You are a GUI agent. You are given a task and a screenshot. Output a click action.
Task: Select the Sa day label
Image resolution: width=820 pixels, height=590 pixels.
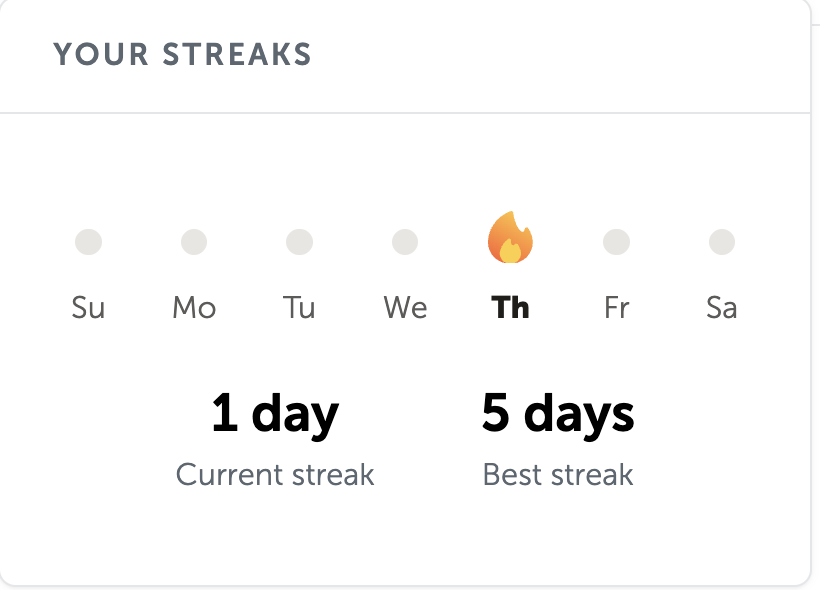click(x=722, y=307)
